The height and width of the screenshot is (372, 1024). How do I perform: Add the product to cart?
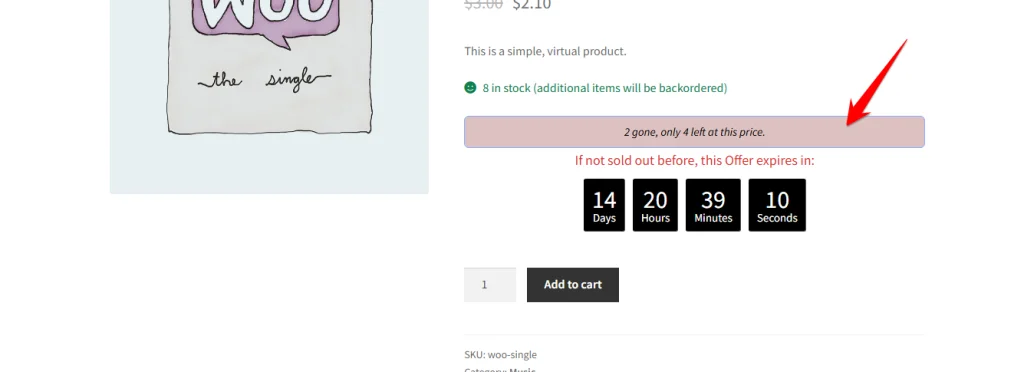[573, 285]
